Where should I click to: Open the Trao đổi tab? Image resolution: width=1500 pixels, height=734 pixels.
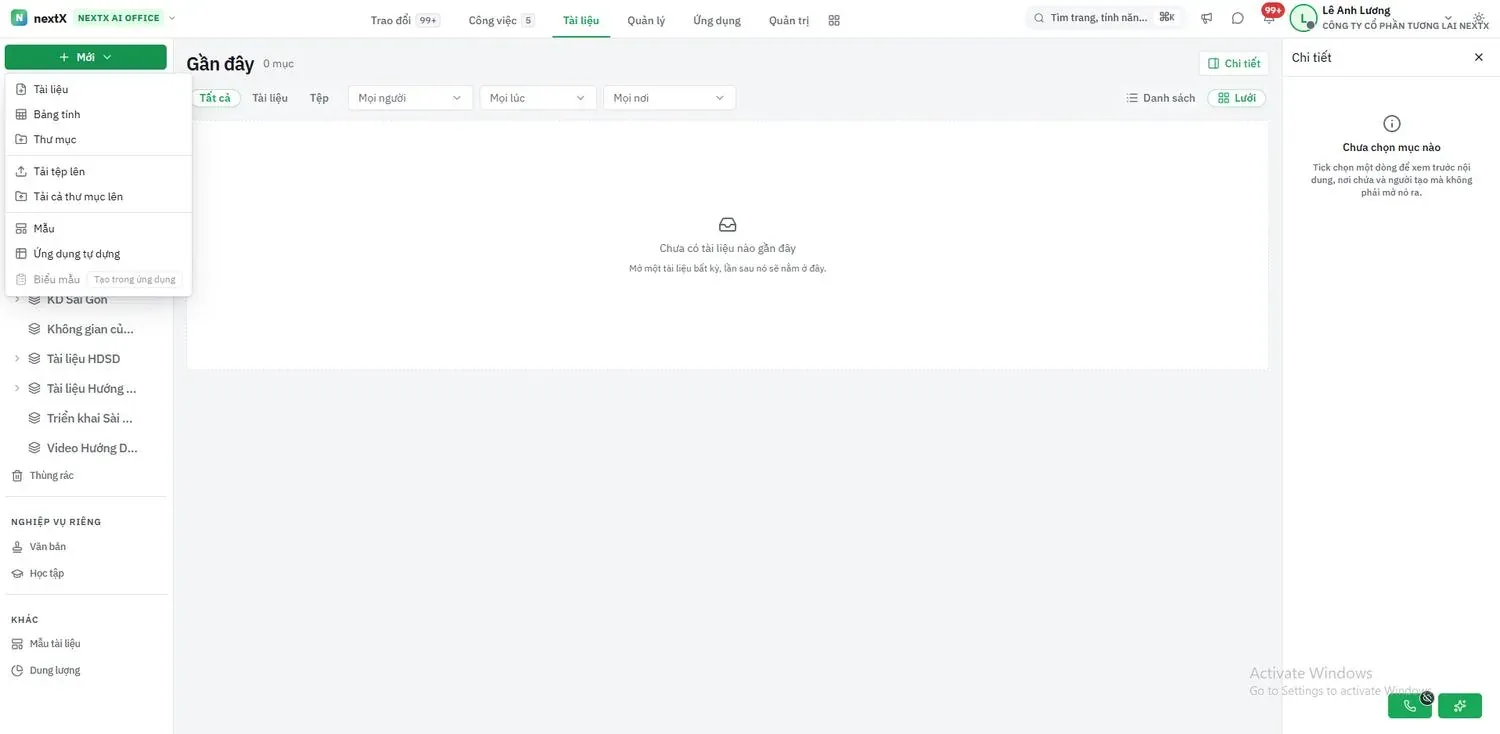click(x=404, y=20)
